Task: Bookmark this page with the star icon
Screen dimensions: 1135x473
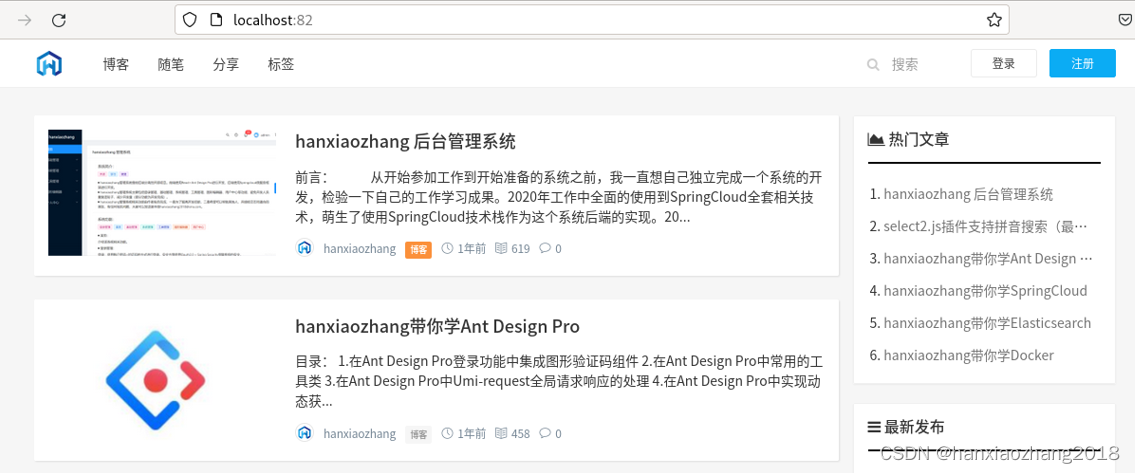Action: click(x=994, y=20)
